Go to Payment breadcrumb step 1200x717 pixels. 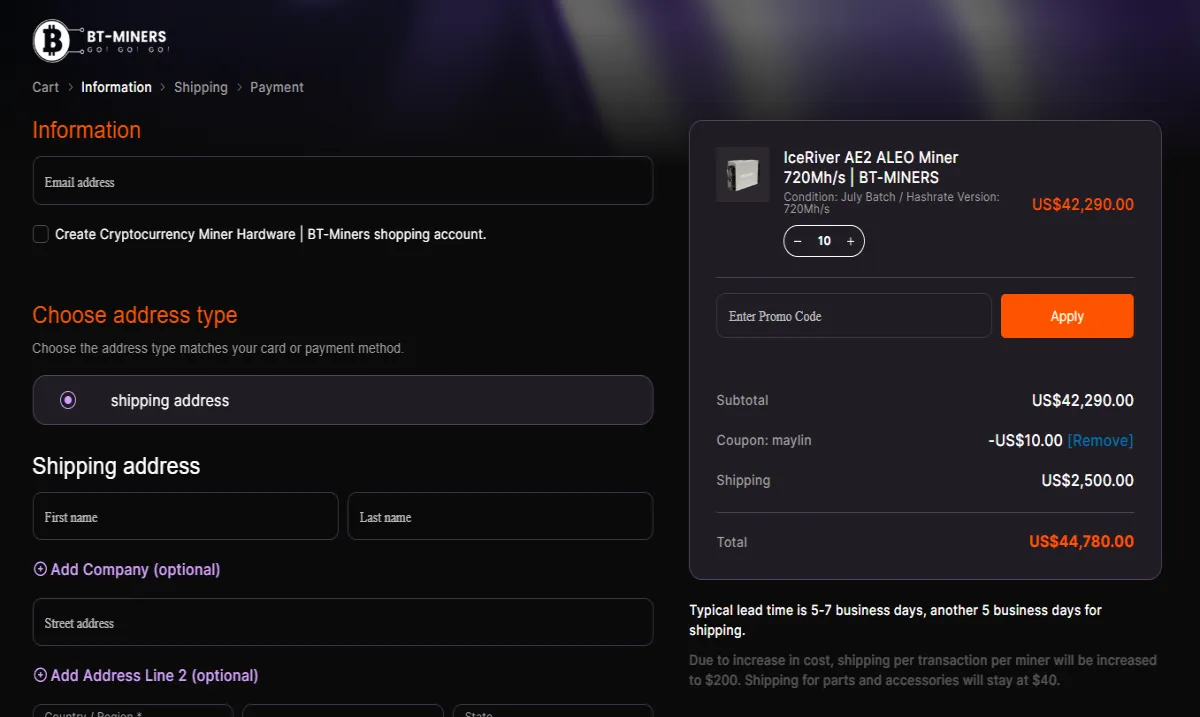coord(277,87)
